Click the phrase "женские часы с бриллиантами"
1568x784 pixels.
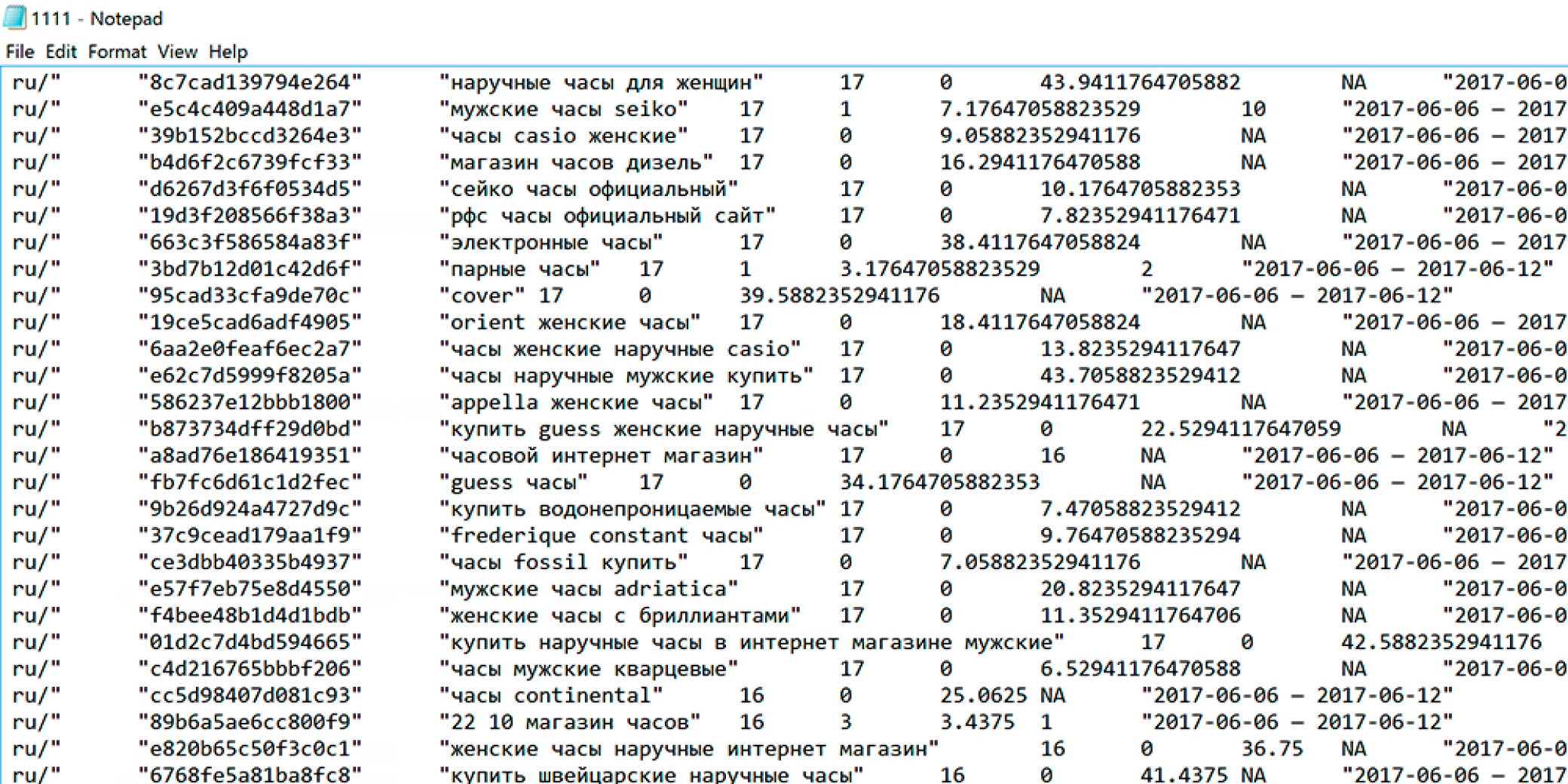620,615
